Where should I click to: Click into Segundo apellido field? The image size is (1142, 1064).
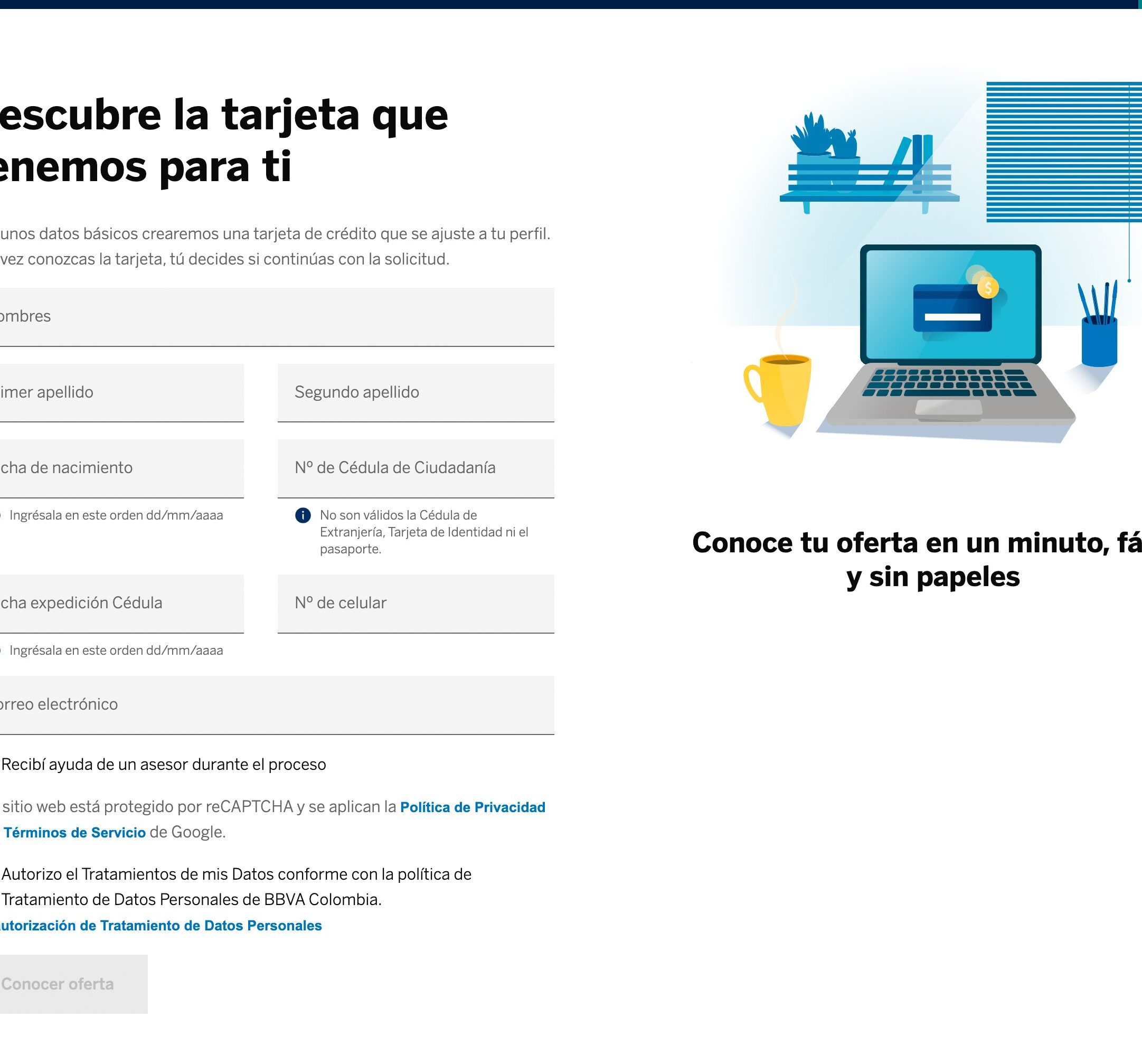pos(416,392)
